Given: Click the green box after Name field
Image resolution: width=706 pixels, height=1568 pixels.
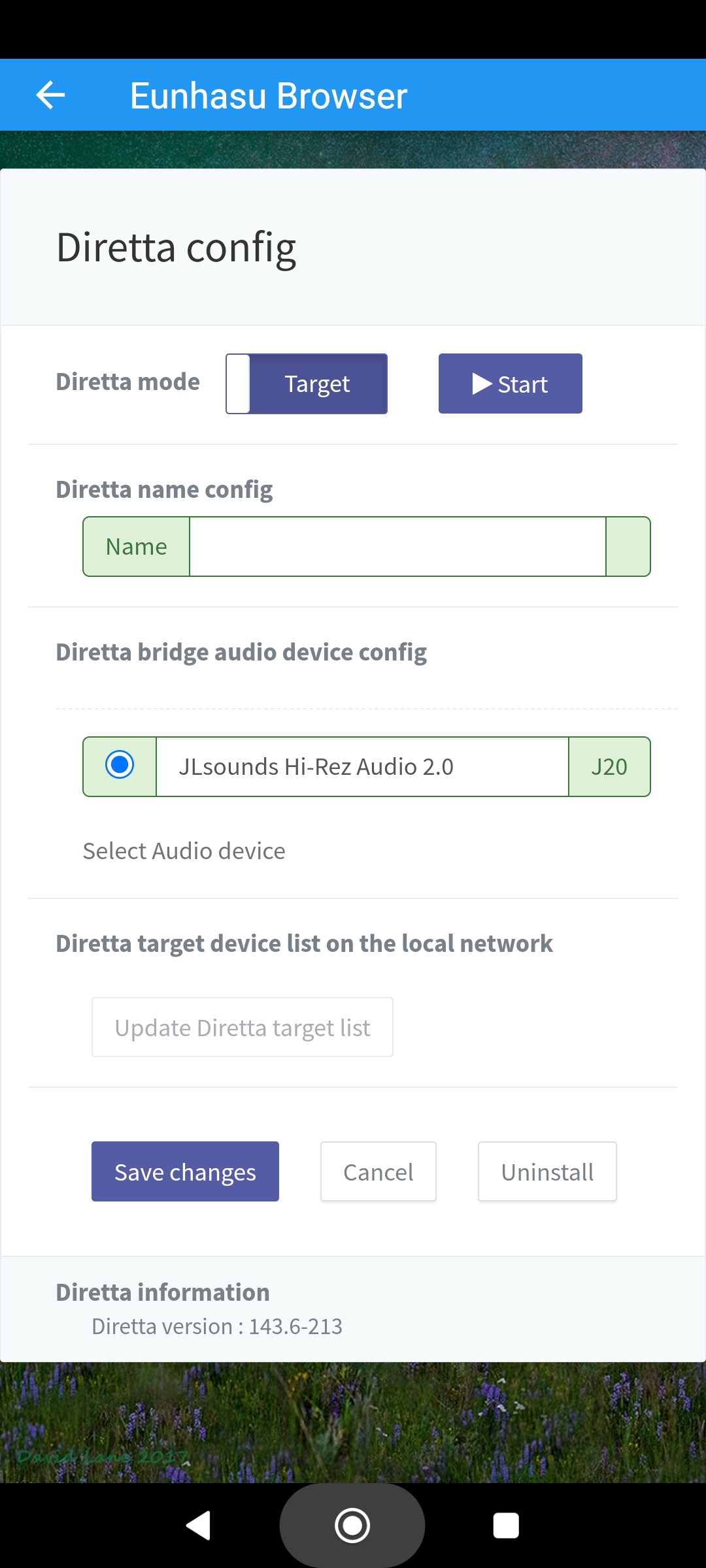Looking at the screenshot, I should [x=628, y=547].
